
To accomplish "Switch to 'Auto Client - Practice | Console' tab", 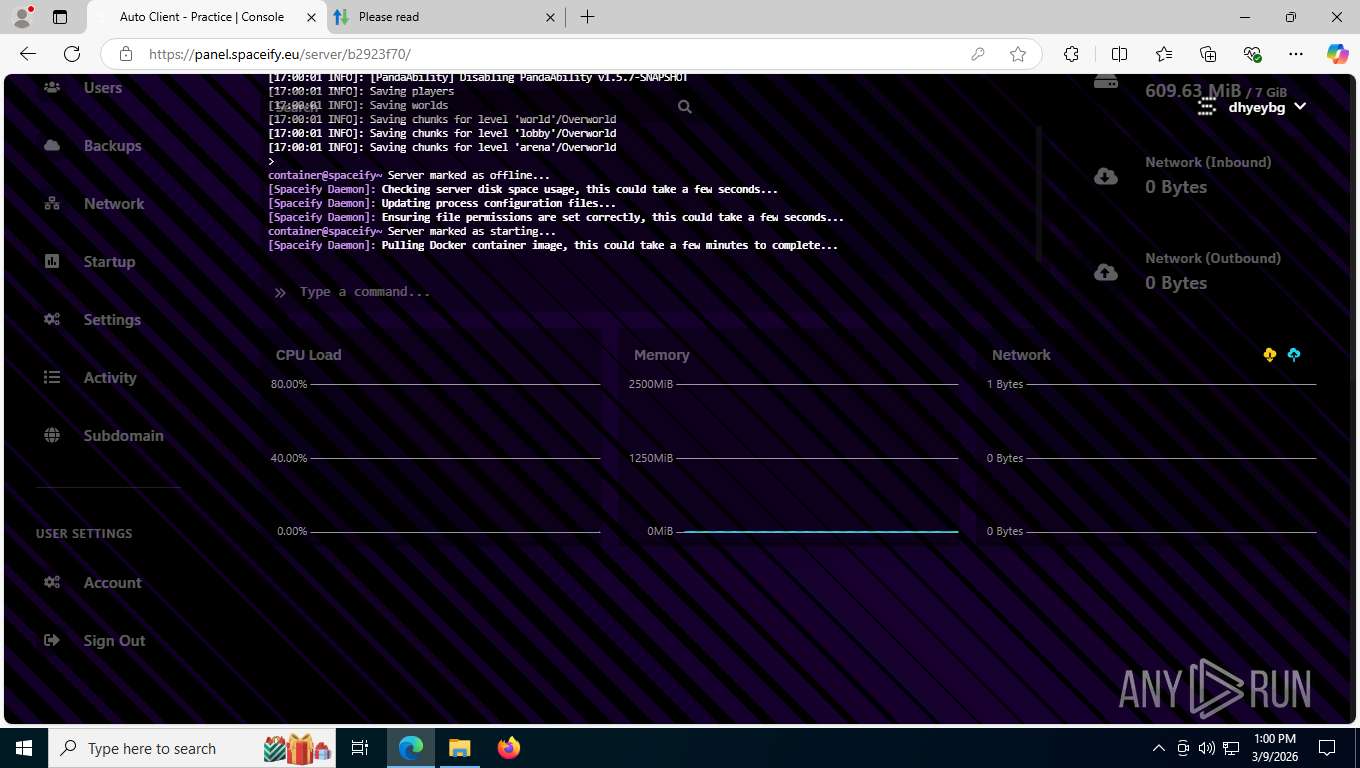I will (x=200, y=17).
